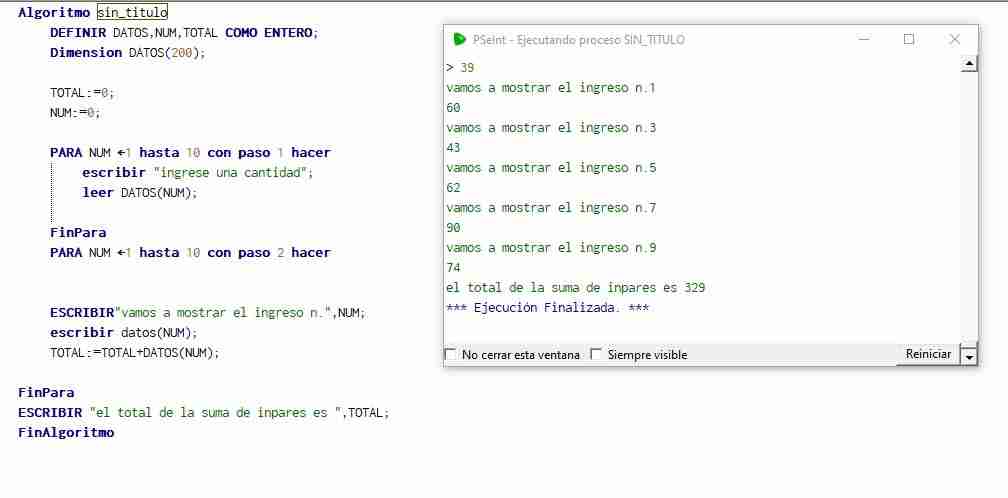The width and height of the screenshot is (1008, 498).
Task: Maximize the PSeInt execution window
Action: pyautogui.click(x=909, y=39)
